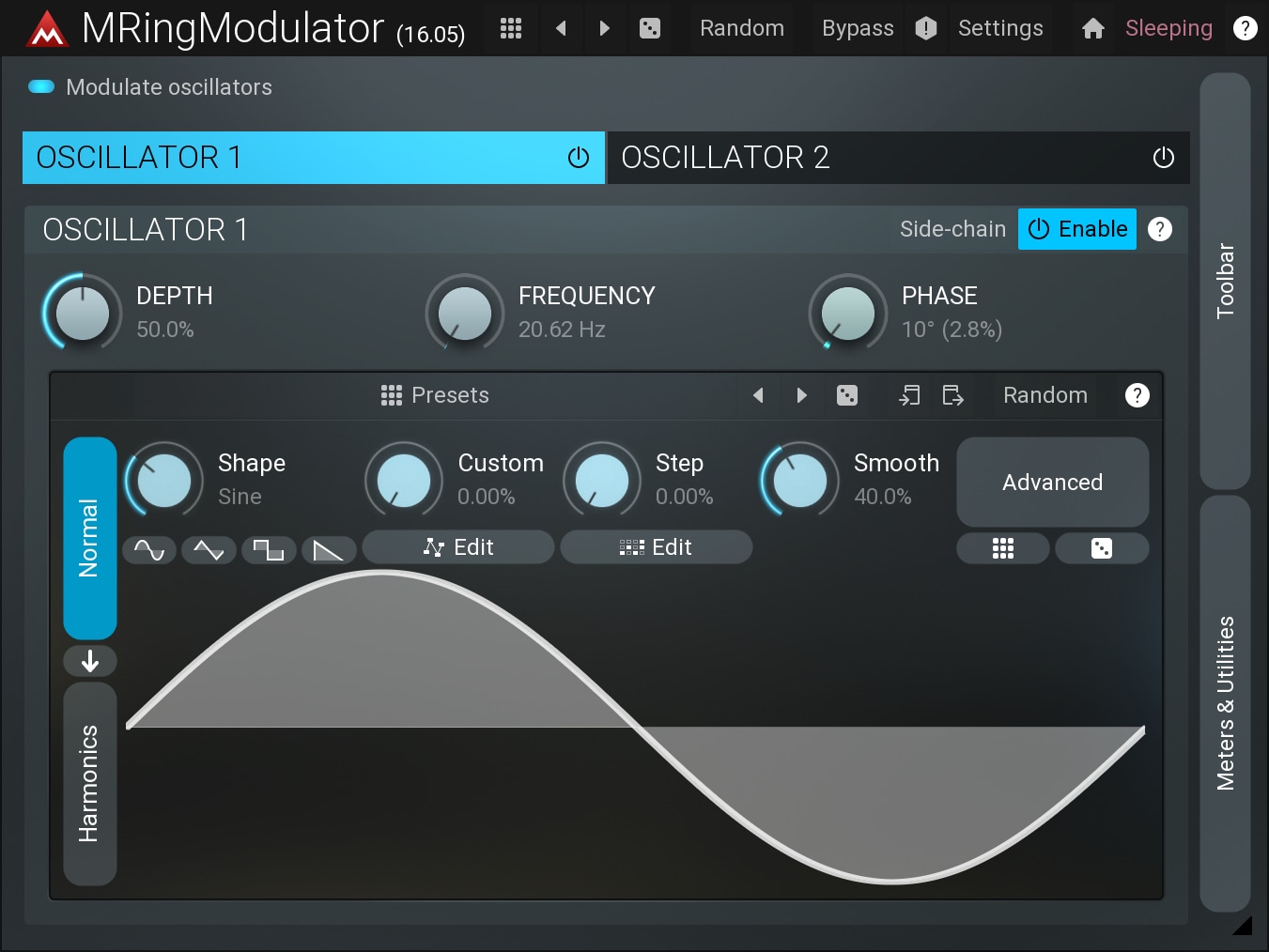Click the Custom knob

pos(404,480)
